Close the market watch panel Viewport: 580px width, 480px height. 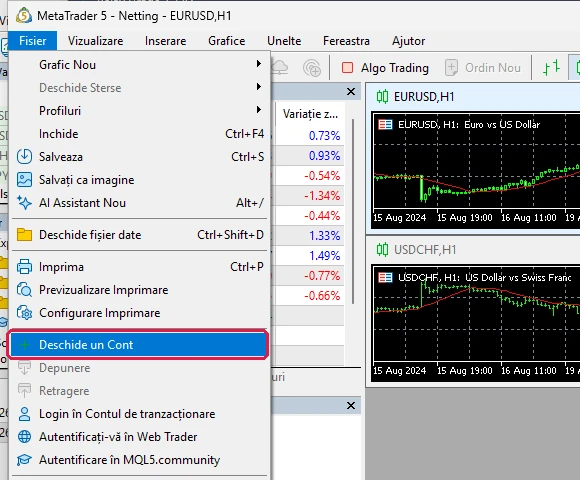coord(351,91)
